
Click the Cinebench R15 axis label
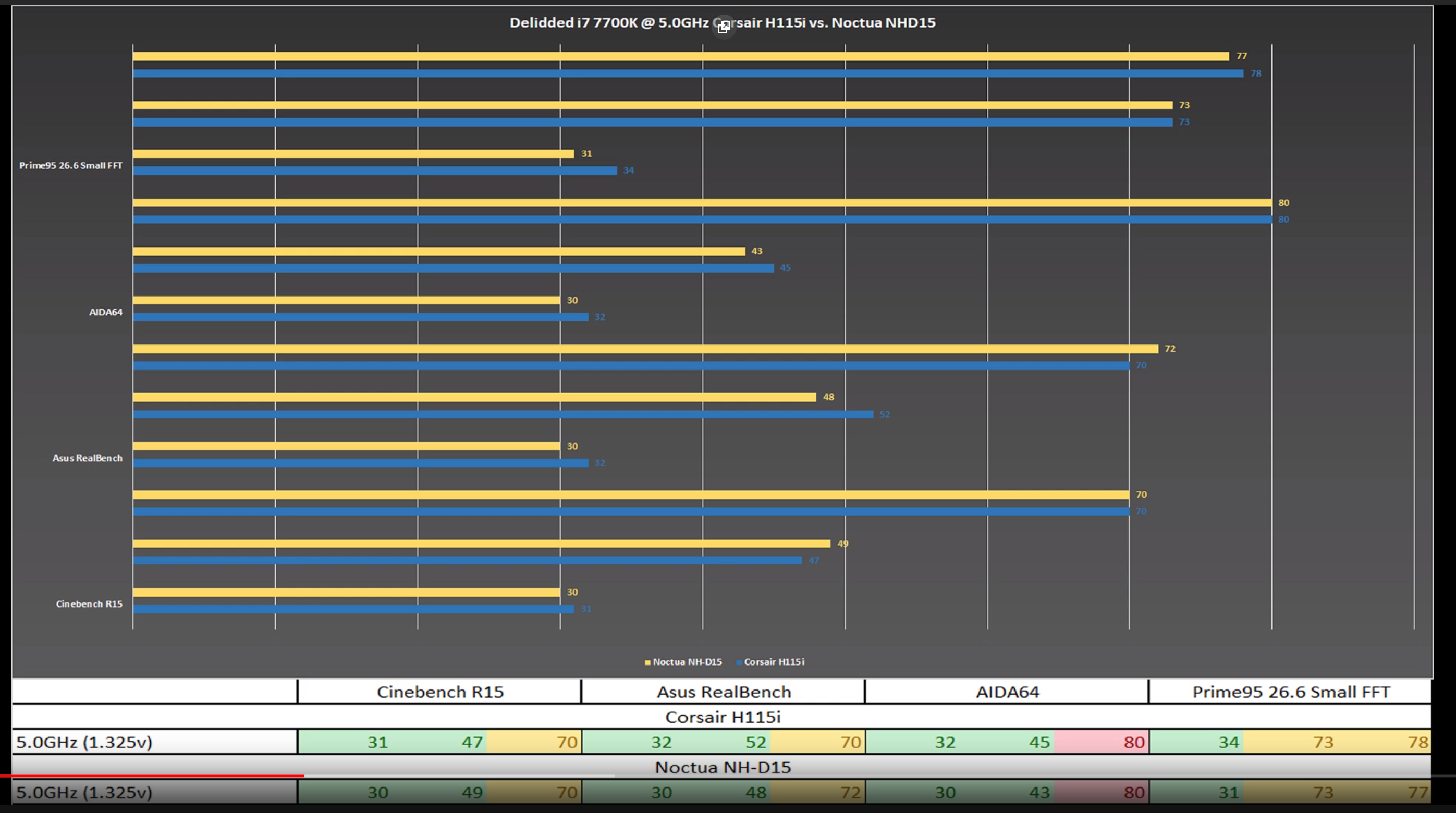(x=89, y=604)
